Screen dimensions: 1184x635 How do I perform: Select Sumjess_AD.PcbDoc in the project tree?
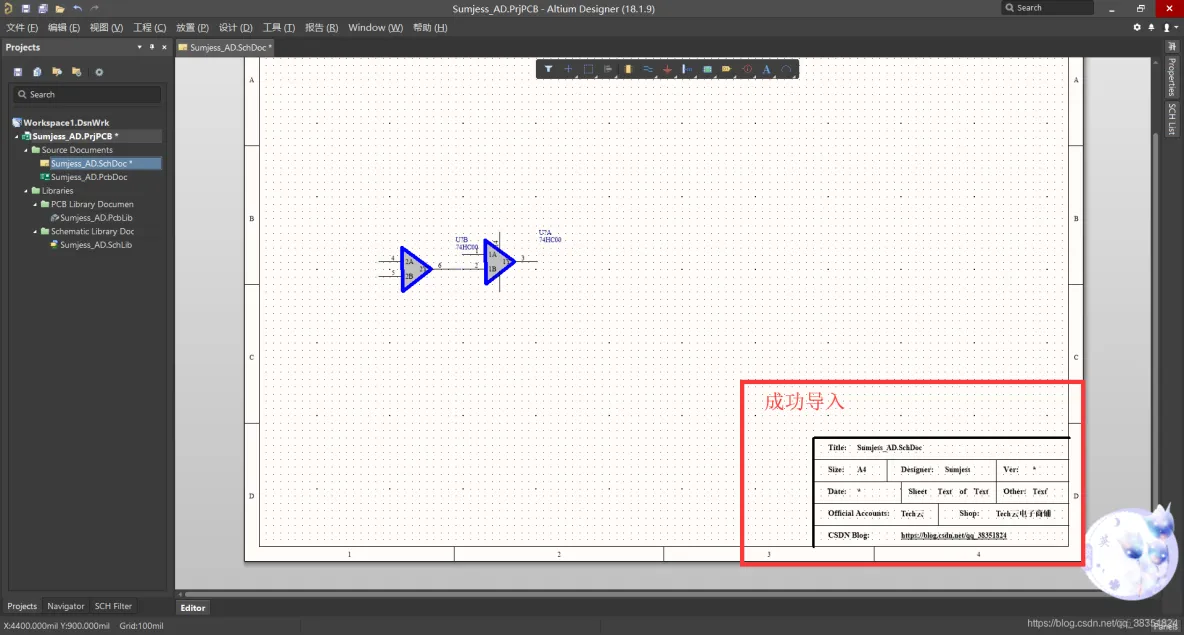[89, 177]
